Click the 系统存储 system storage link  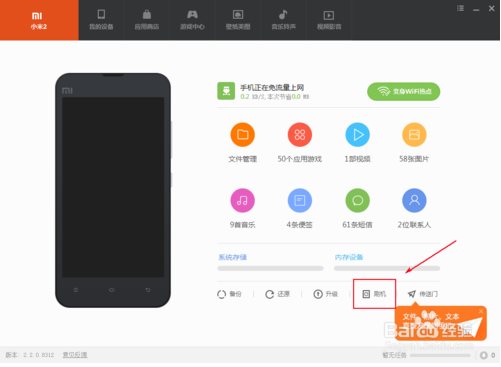232,257
